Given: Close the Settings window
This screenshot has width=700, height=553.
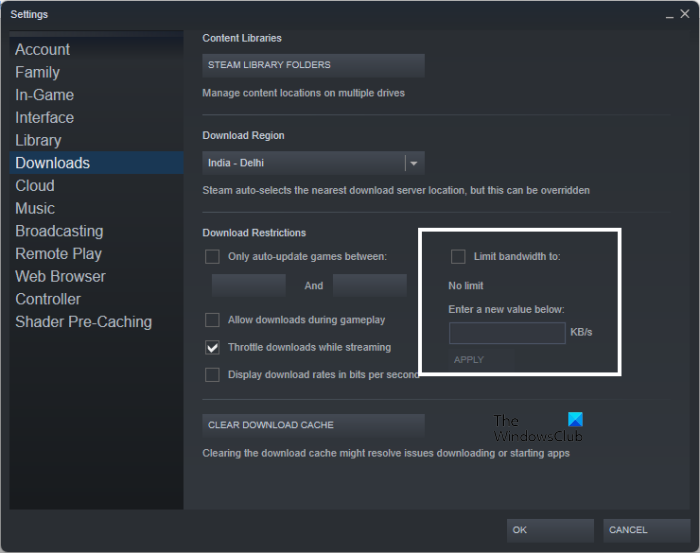Looking at the screenshot, I should (685, 14).
